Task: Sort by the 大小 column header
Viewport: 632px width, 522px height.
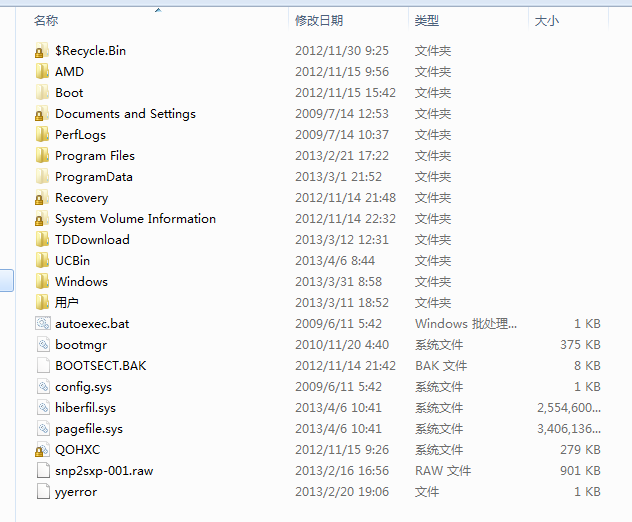Action: [547, 21]
